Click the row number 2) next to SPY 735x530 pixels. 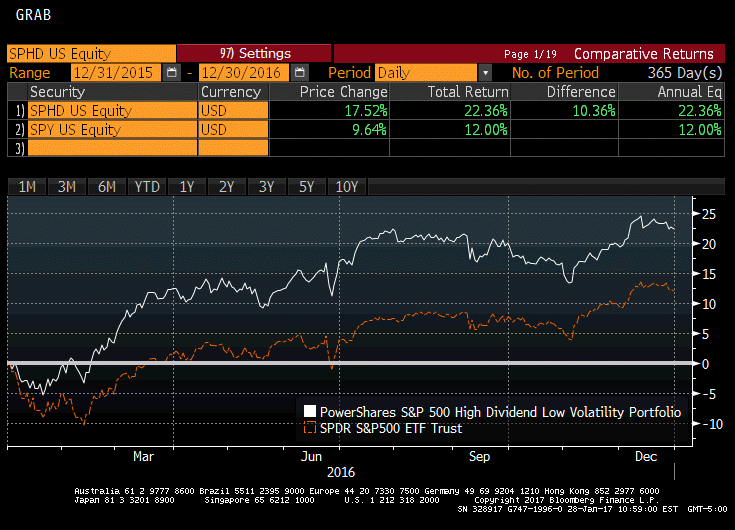[19, 130]
